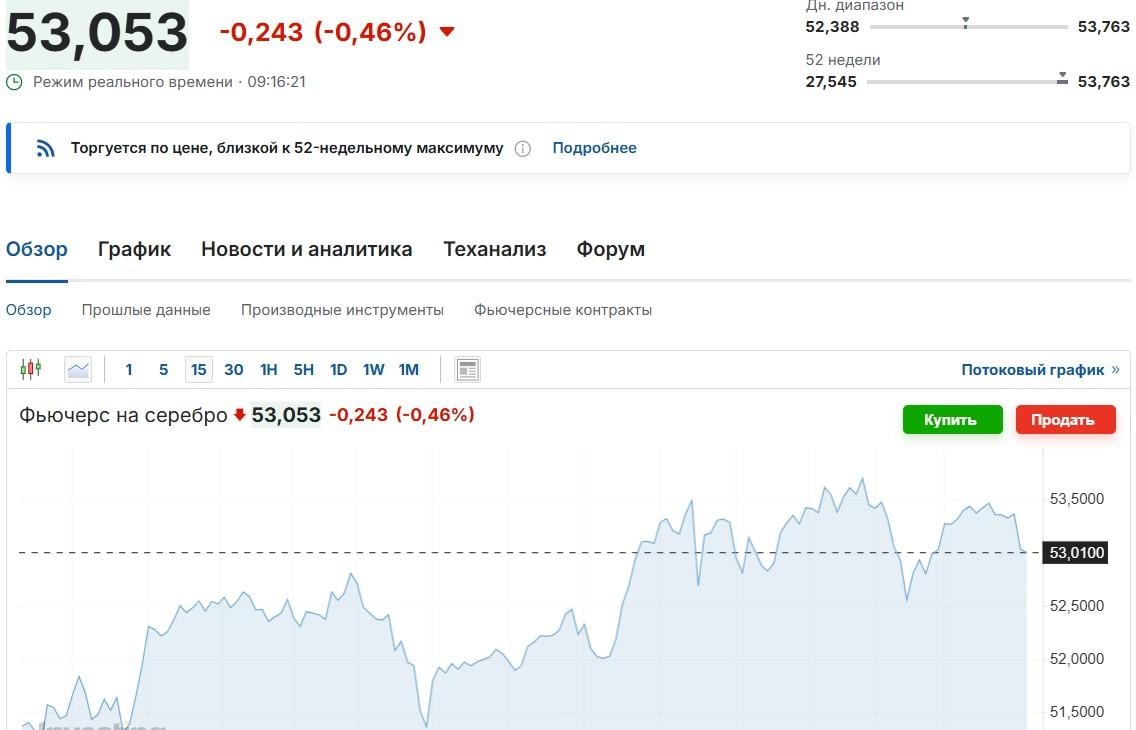Click the red down arrow beside silver futures title
The height and width of the screenshot is (730, 1136).
tap(240, 415)
